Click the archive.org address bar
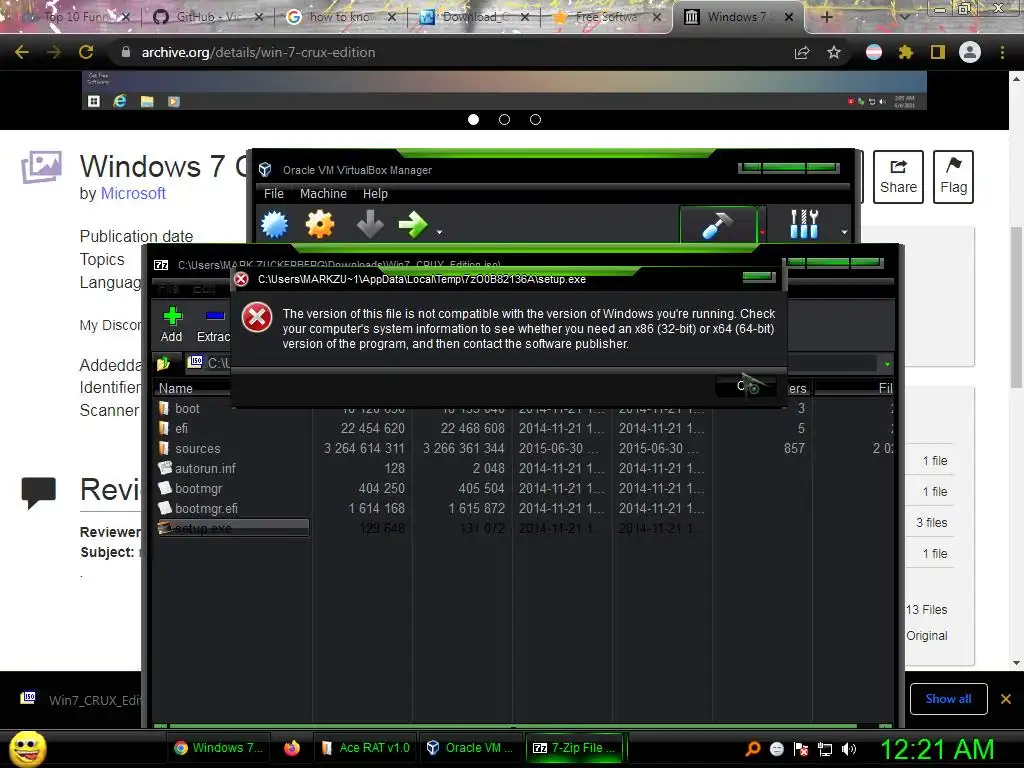This screenshot has height=768, width=1024. [x=451, y=52]
